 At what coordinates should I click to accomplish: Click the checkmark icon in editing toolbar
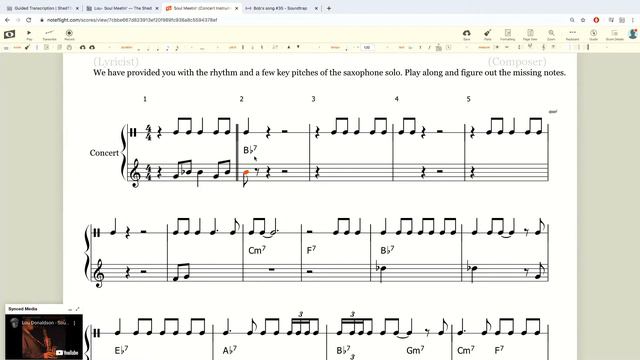27,47
